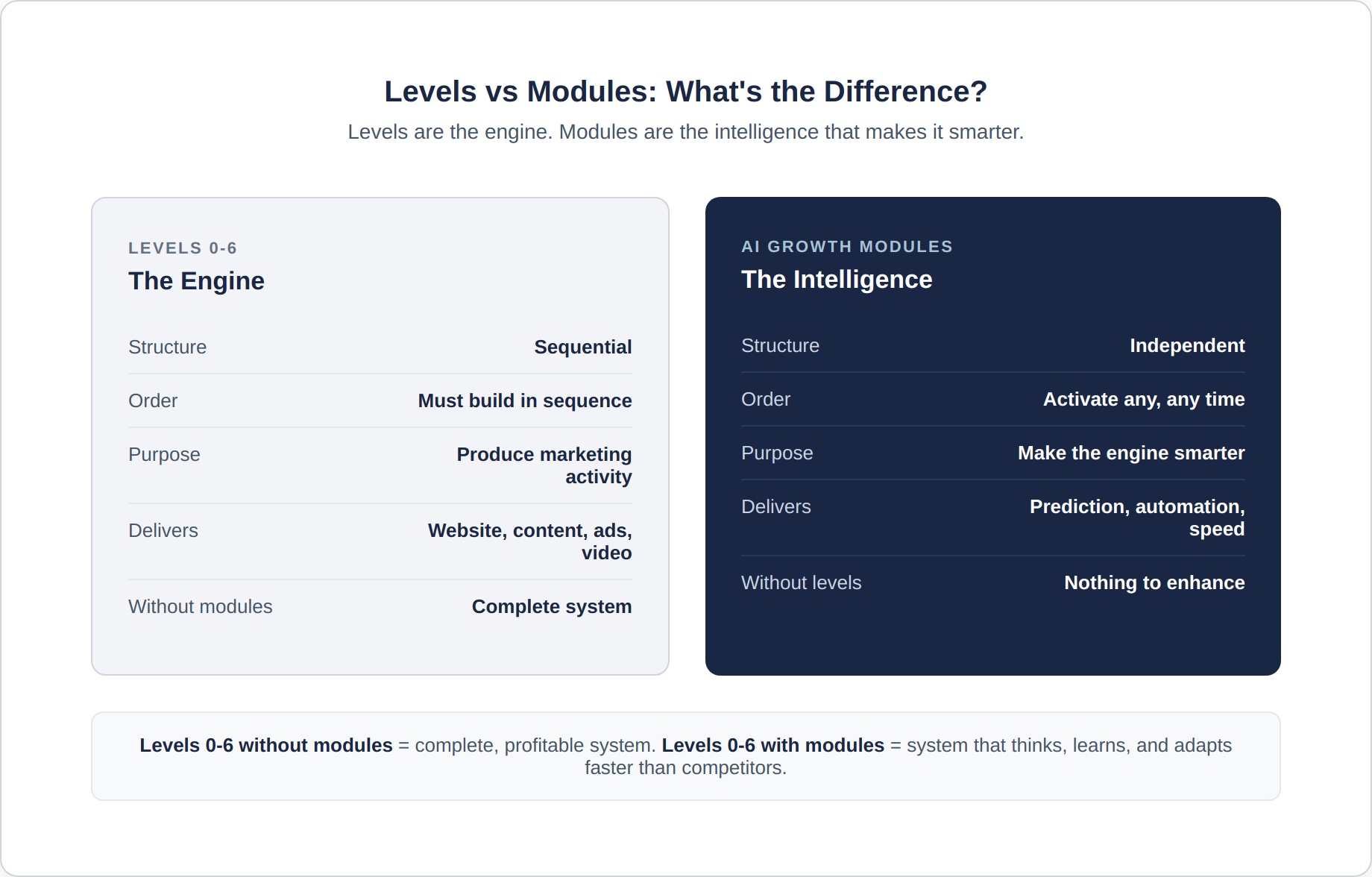This screenshot has height=877, width=1372.
Task: Click the 'Independent' structure value
Action: (x=1187, y=346)
